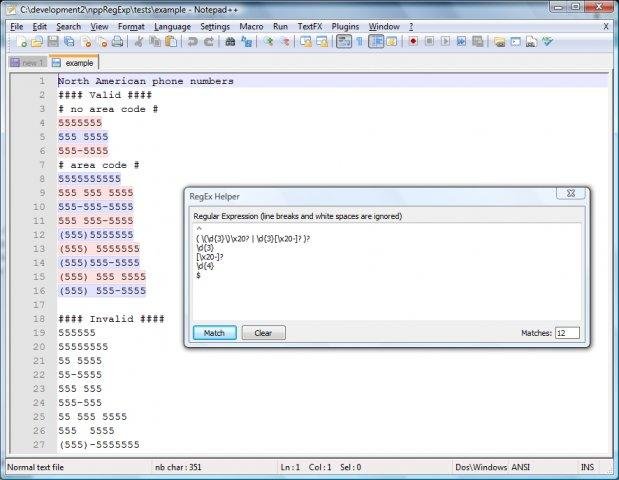
Task: Click the Clear button in RegEx Helper
Action: (263, 333)
